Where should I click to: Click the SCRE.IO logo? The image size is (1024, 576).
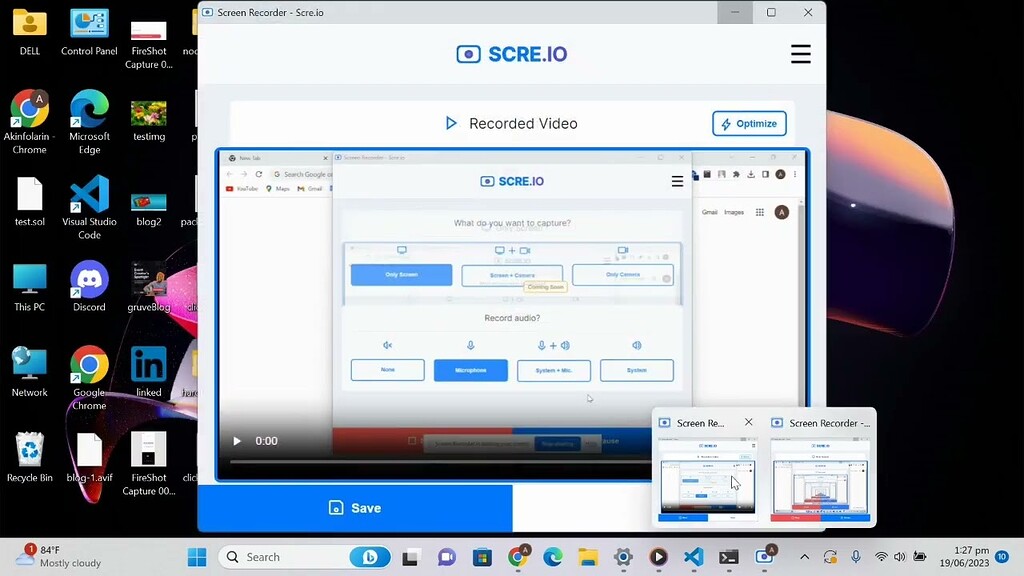click(x=511, y=54)
